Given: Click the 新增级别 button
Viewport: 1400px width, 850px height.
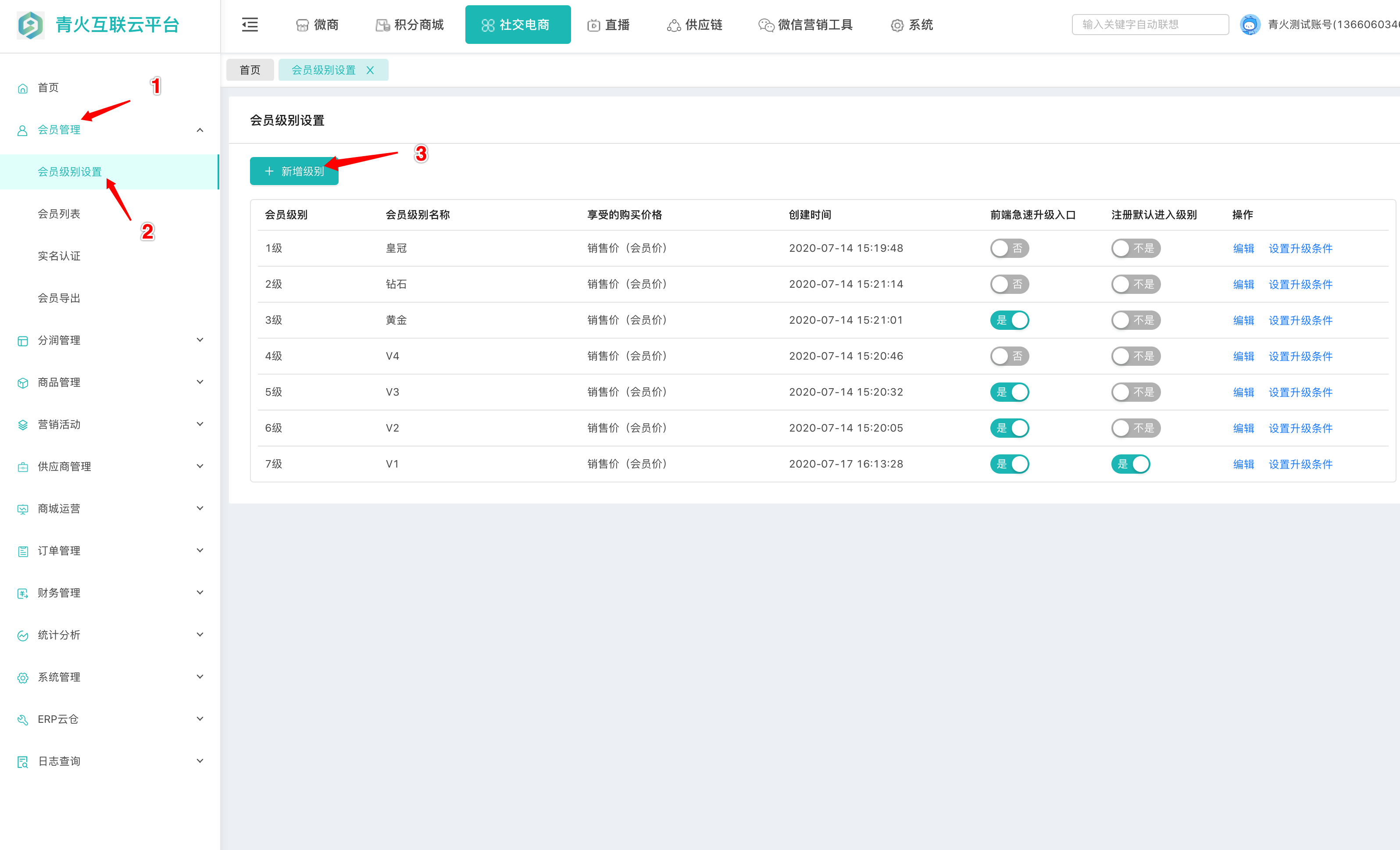Looking at the screenshot, I should point(294,171).
